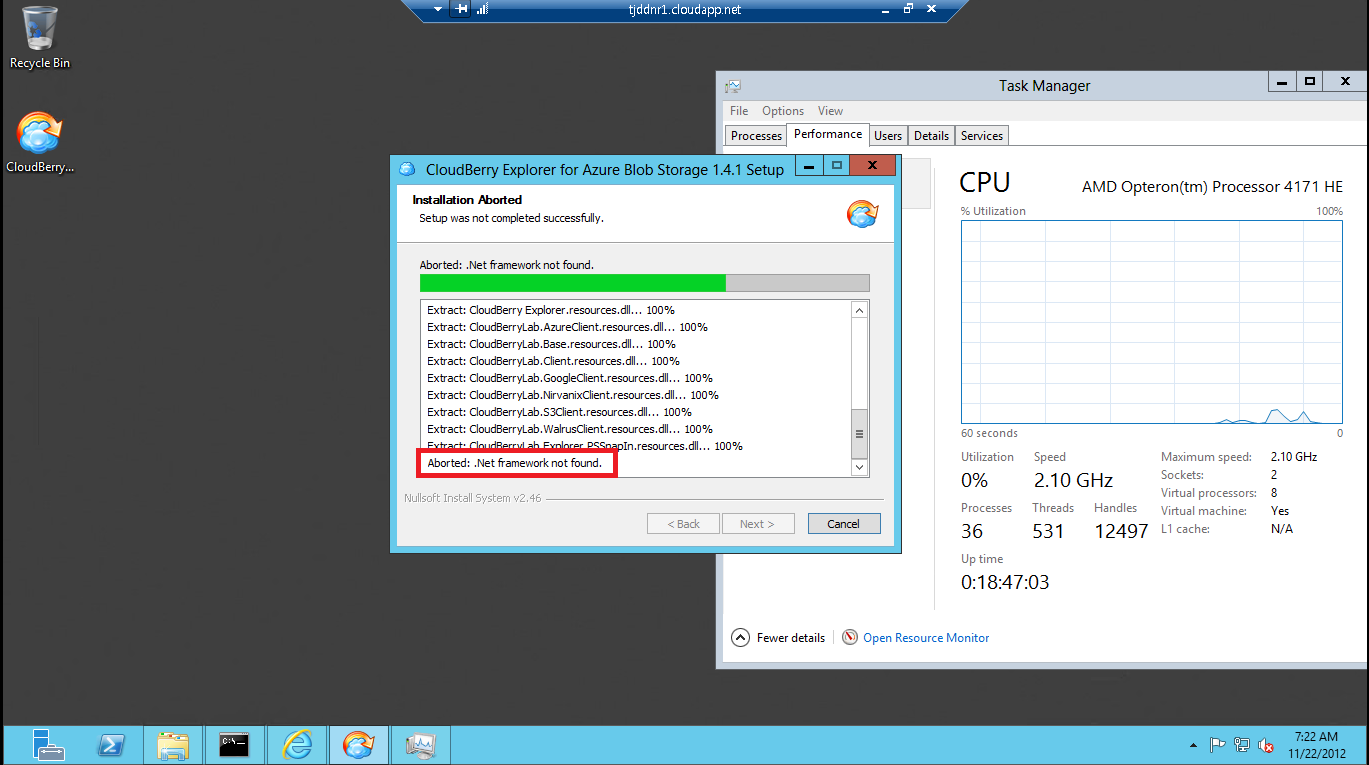Viewport: 1369px width, 765px height.
Task: Click the green installation progress bar
Action: click(573, 283)
